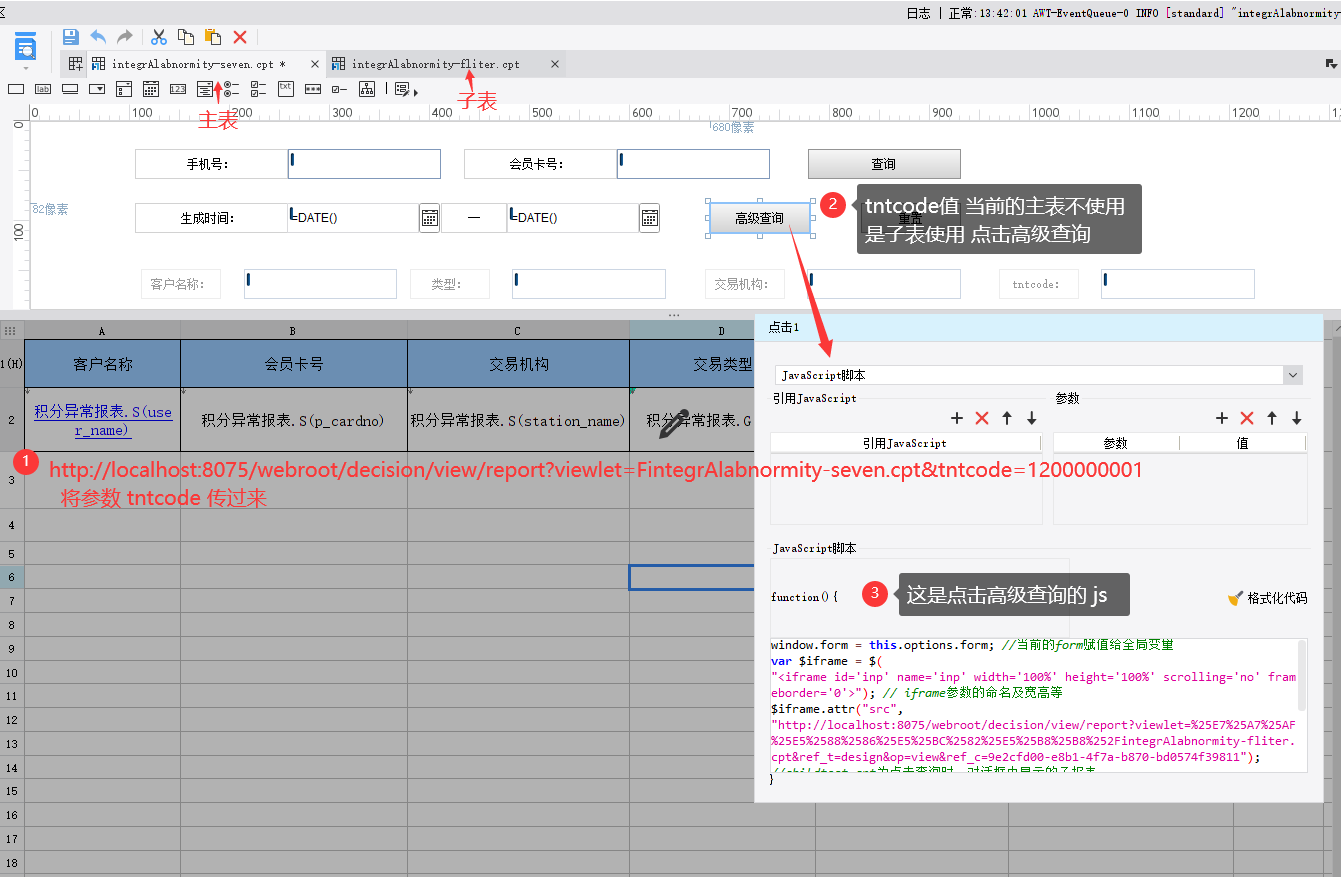Save the report with the floppy disk icon
This screenshot has height=877, width=1341.
70,37
